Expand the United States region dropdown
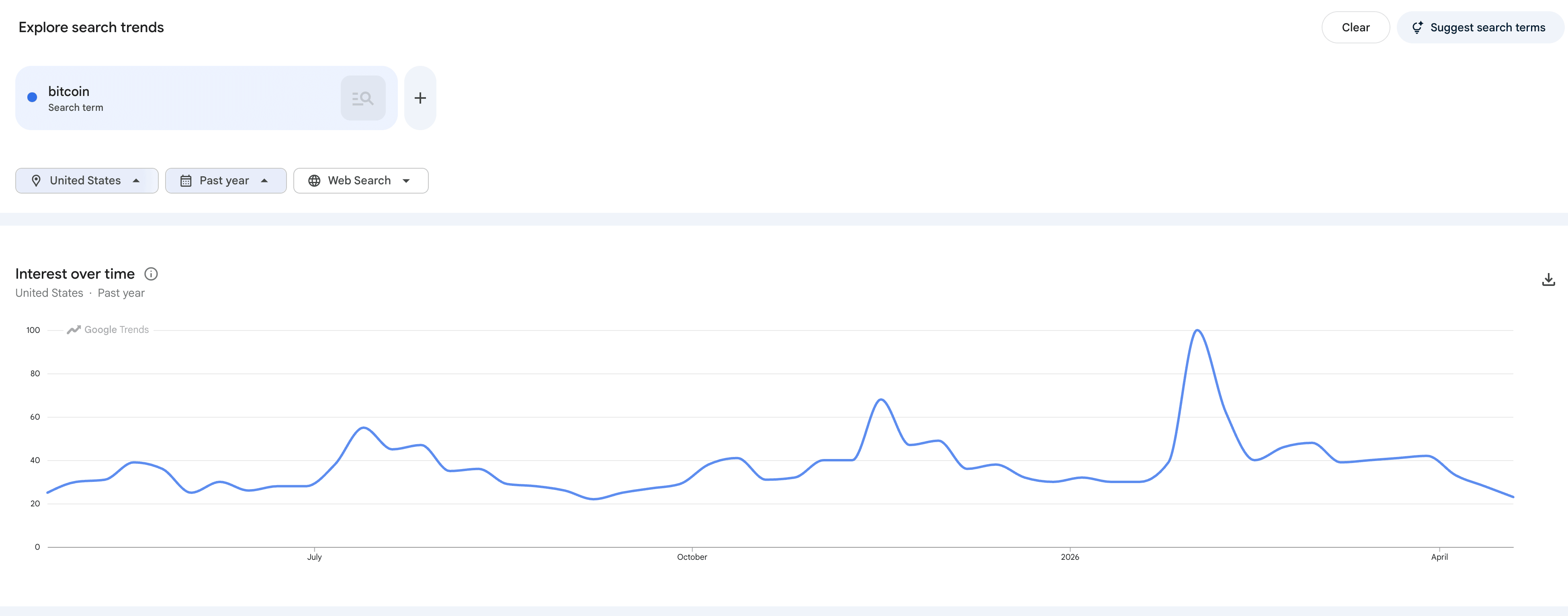Image resolution: width=1568 pixels, height=616 pixels. pyautogui.click(x=87, y=181)
